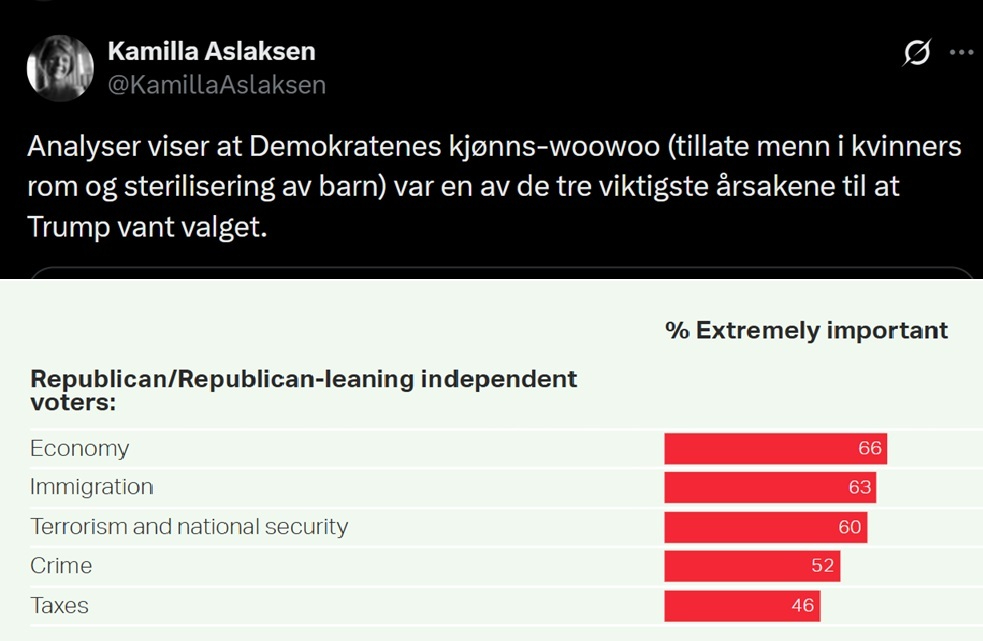
Task: Click the 'Trump vant valget' line
Action: 148,226
